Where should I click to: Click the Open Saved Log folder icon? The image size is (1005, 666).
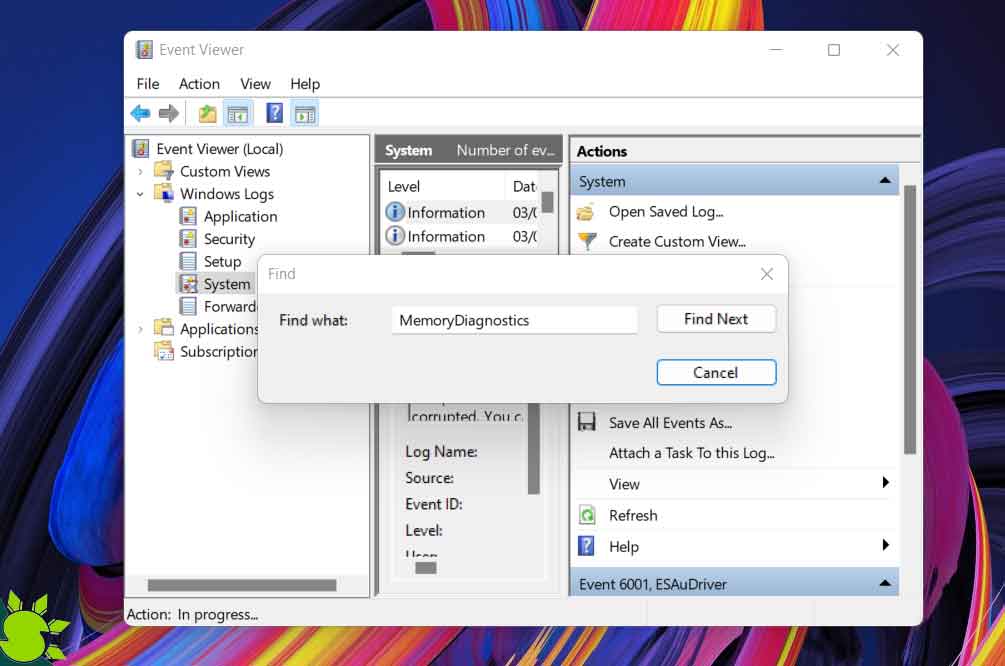[x=587, y=212]
